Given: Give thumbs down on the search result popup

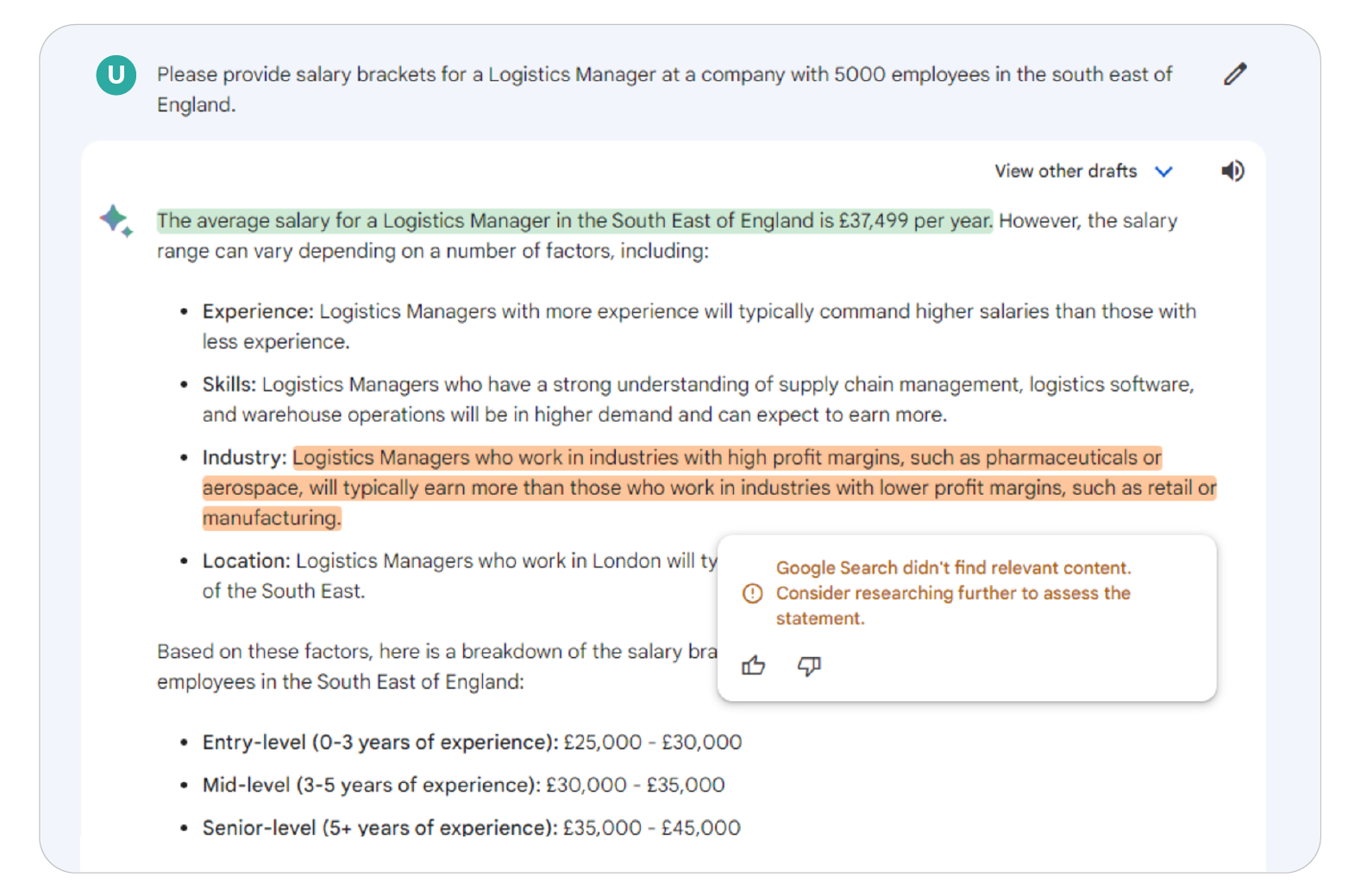Looking at the screenshot, I should [809, 666].
